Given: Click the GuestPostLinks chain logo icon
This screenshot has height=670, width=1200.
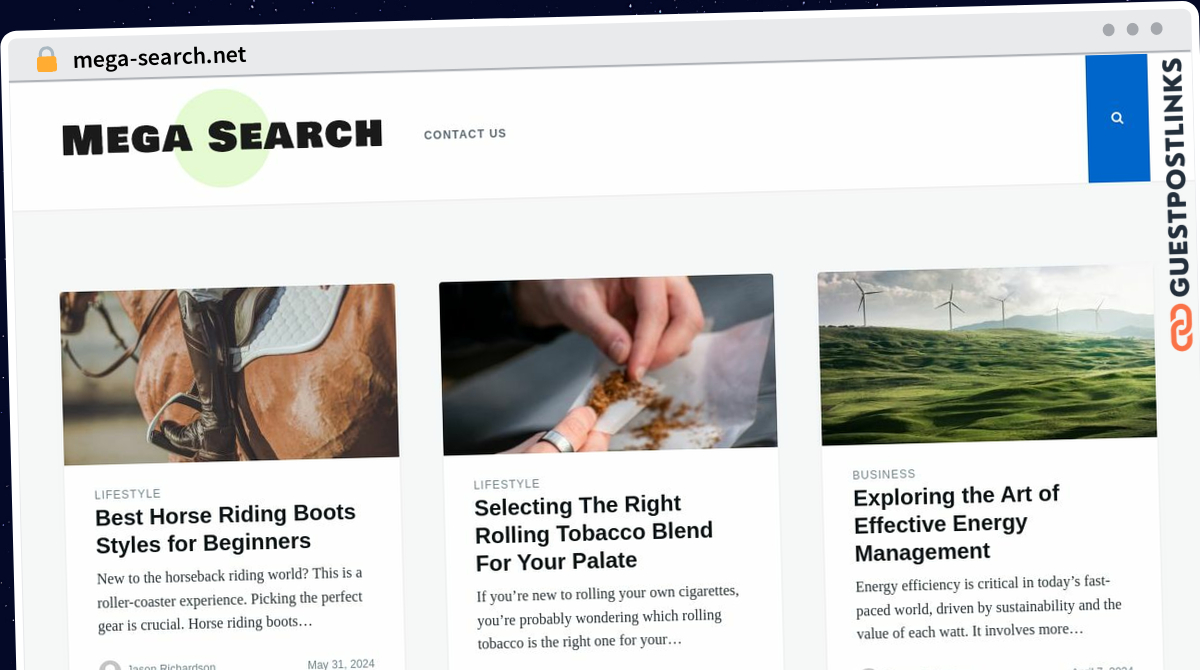Looking at the screenshot, I should click(x=1182, y=328).
